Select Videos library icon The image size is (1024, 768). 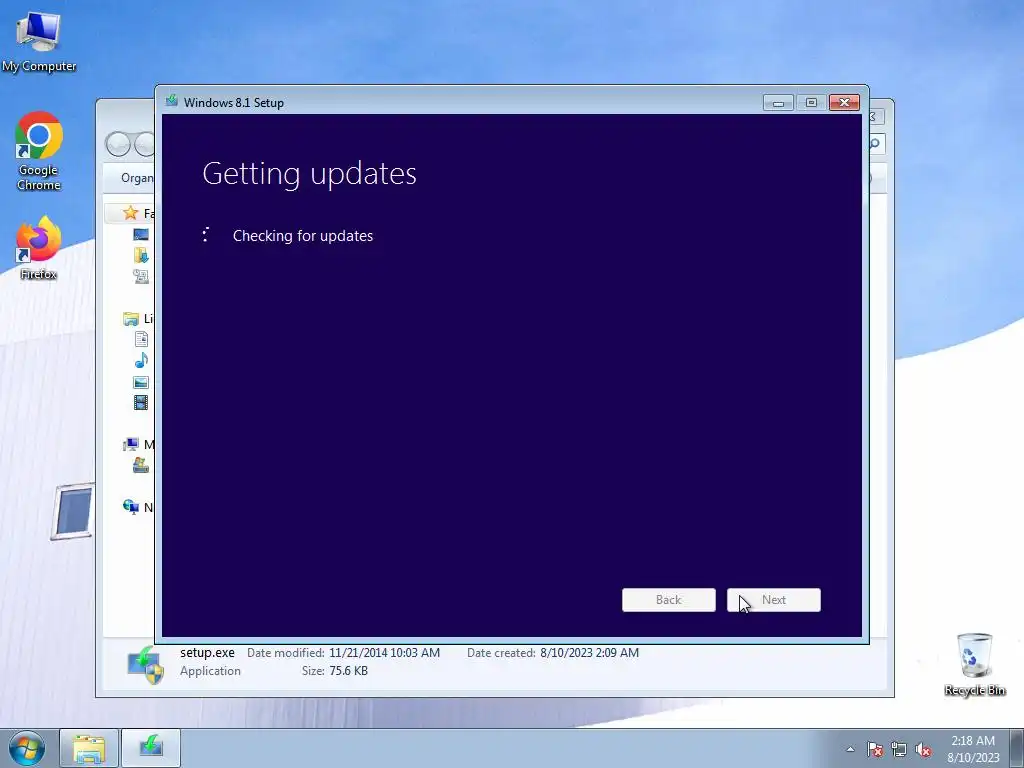click(x=141, y=403)
